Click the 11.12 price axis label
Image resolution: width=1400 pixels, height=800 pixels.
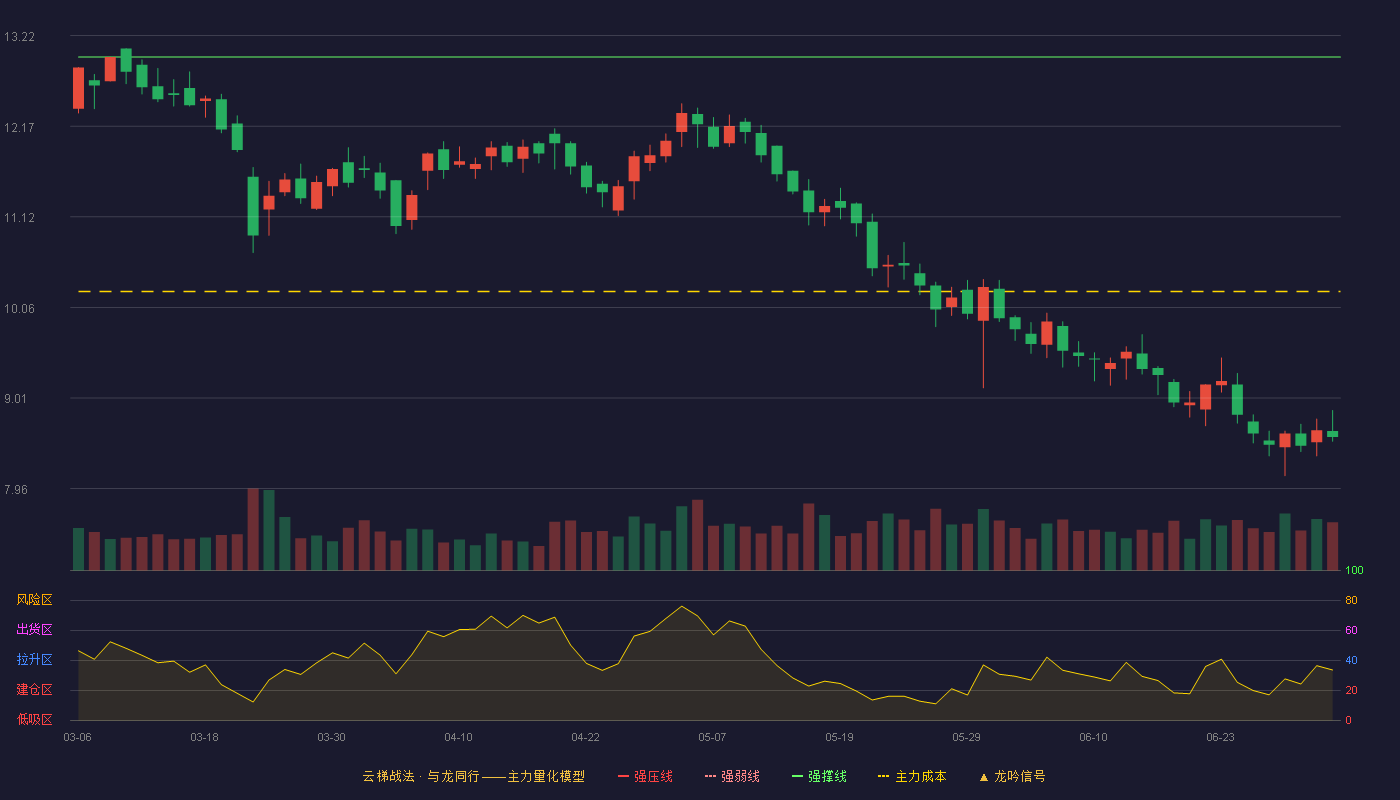[19, 218]
